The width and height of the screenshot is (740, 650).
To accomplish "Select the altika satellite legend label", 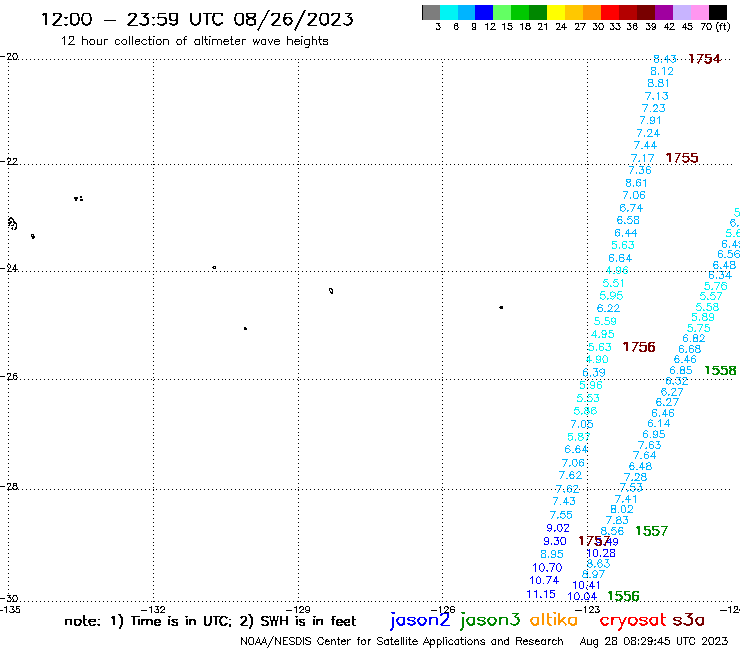I will 553,620.
